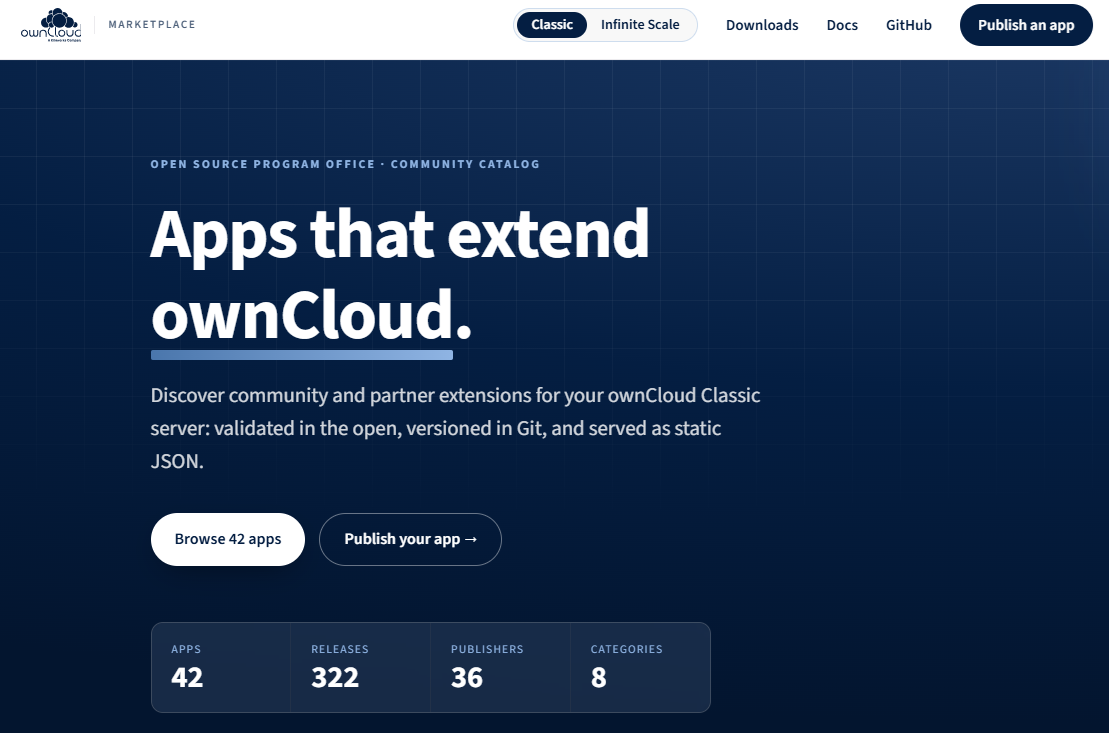Click Browse 42 apps button
The image size is (1109, 733).
228,539
